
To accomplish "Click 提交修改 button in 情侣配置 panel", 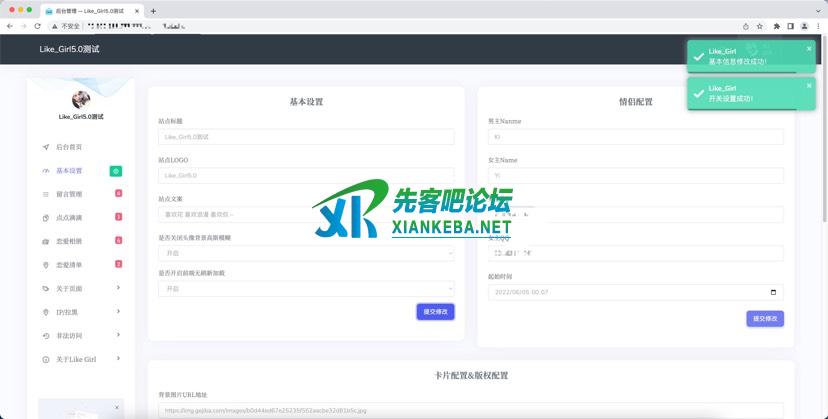I will 764,319.
